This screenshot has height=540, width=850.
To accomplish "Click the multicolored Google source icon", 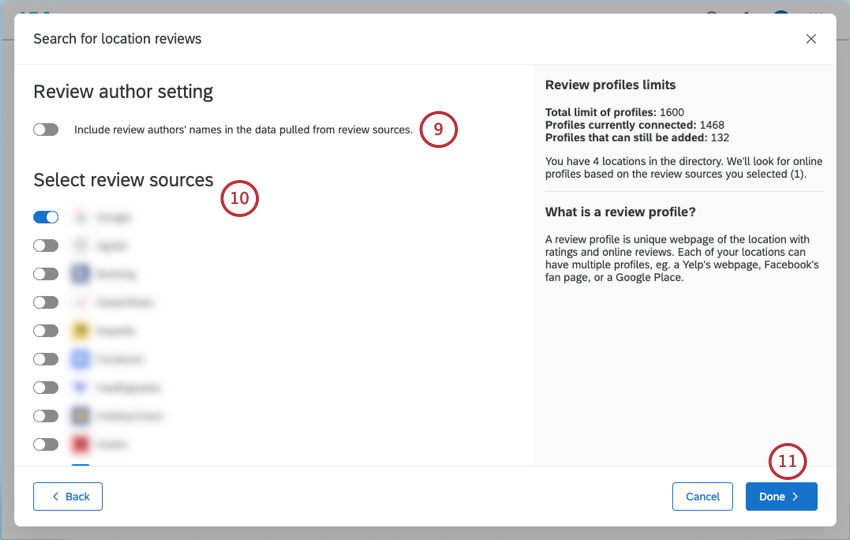I will point(80,217).
